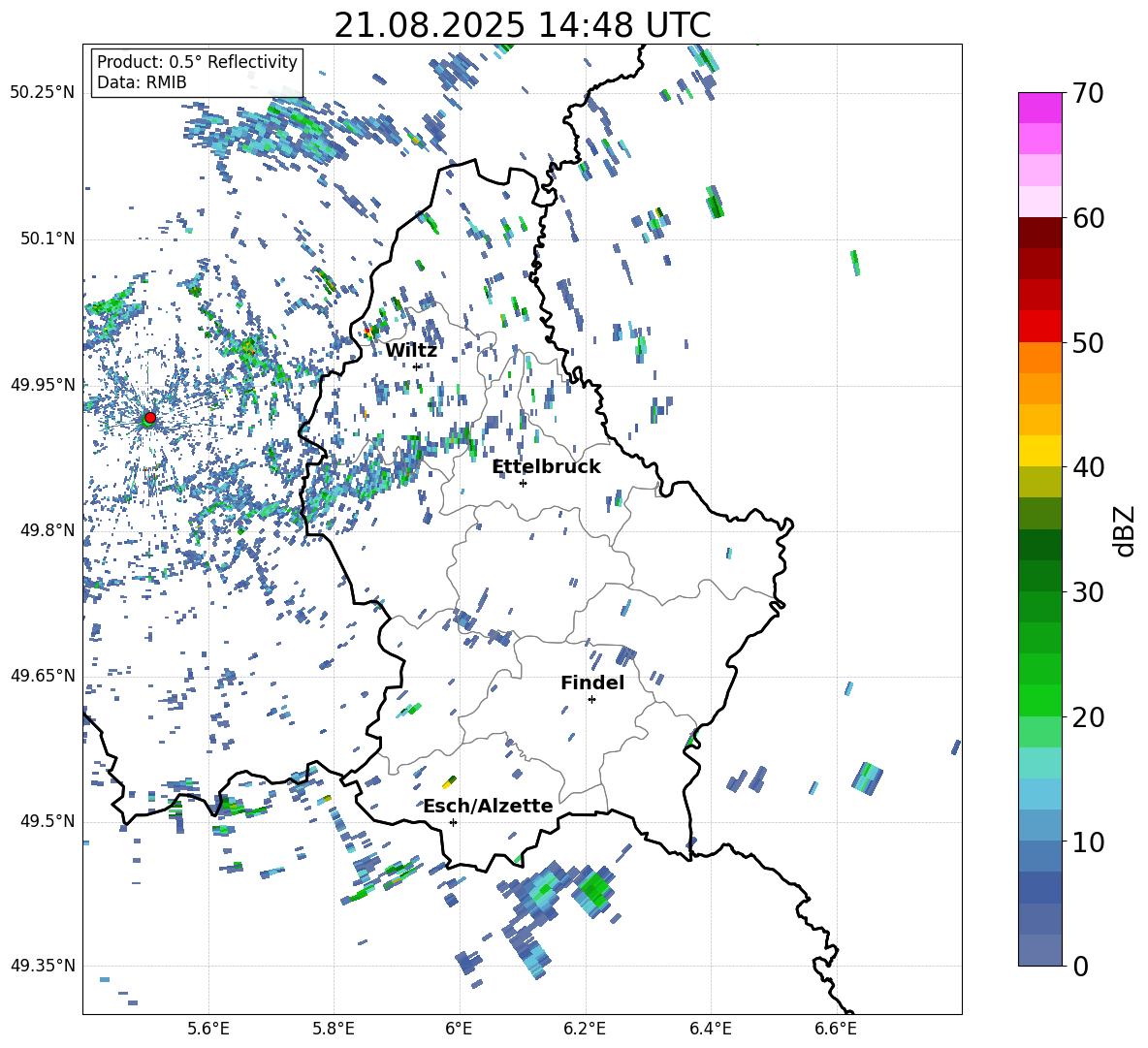Click the small yellow echo above Esch/Alzette label

(x=450, y=782)
